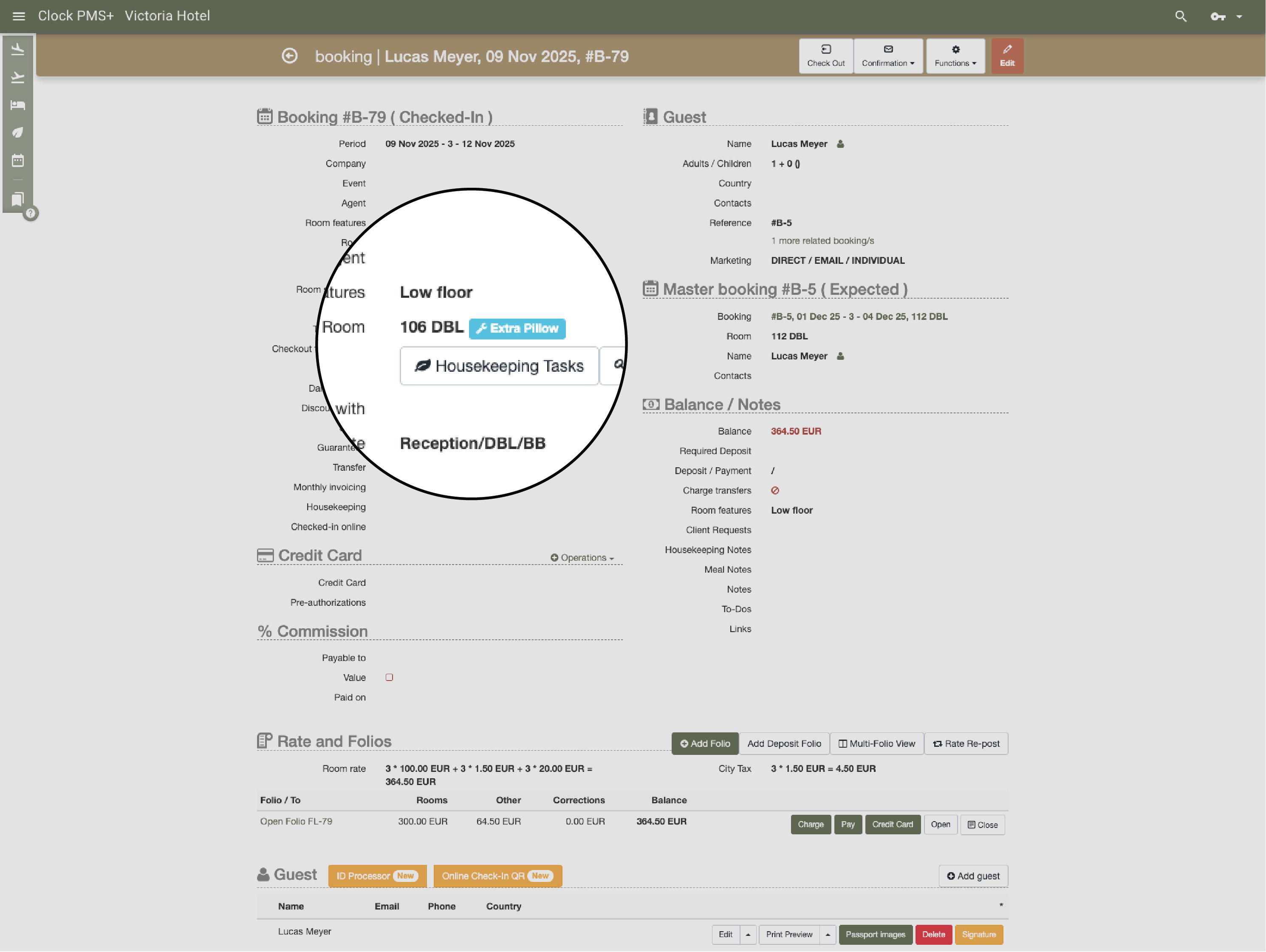Open the search magnifier in top bar
1266x952 pixels.
1181,16
